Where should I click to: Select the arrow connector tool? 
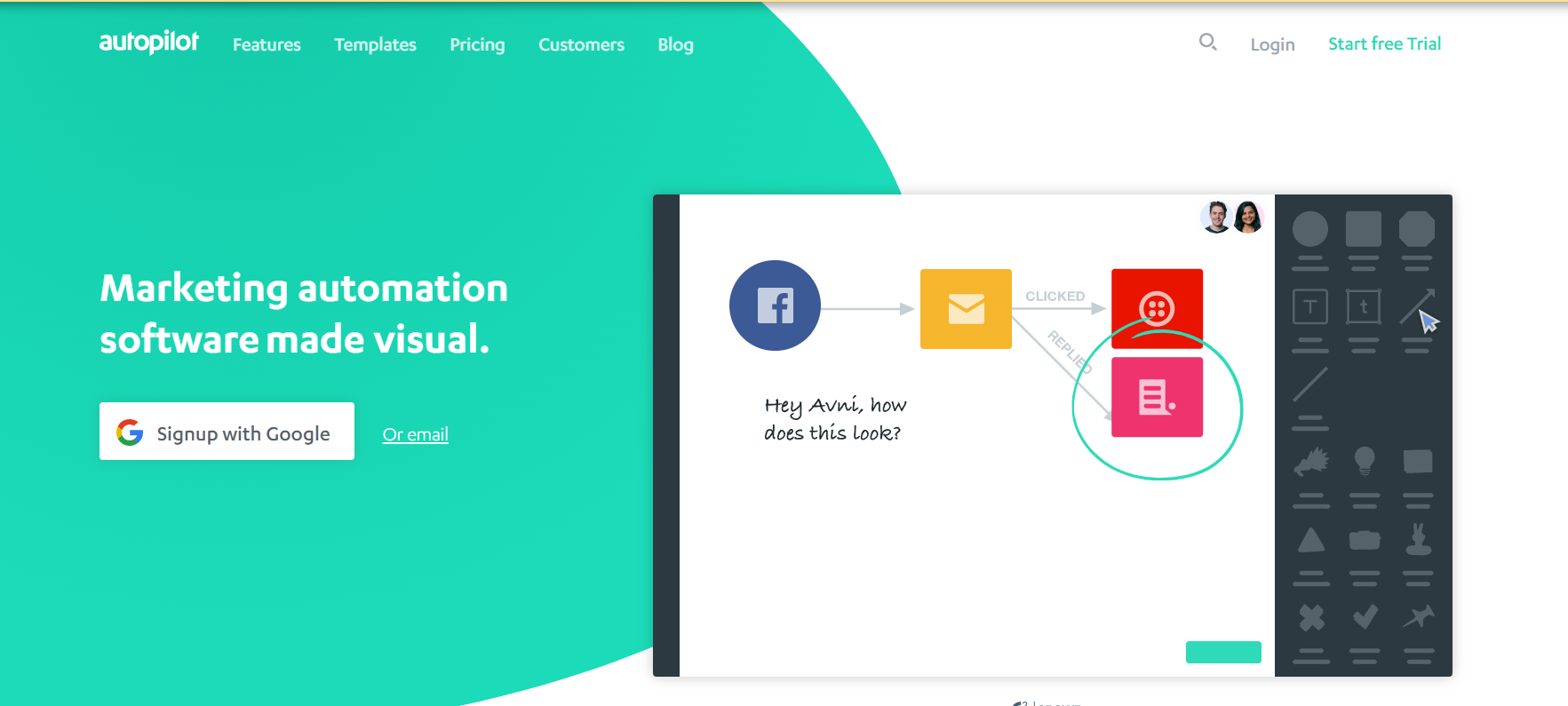[x=1417, y=306]
